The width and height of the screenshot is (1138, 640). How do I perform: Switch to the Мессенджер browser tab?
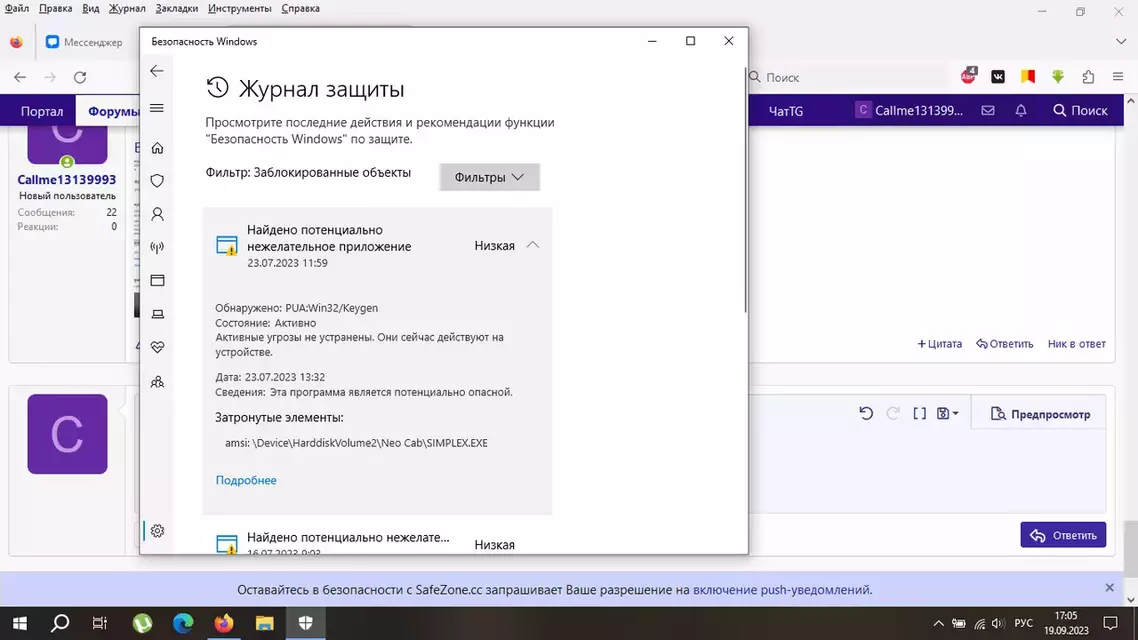(x=84, y=42)
